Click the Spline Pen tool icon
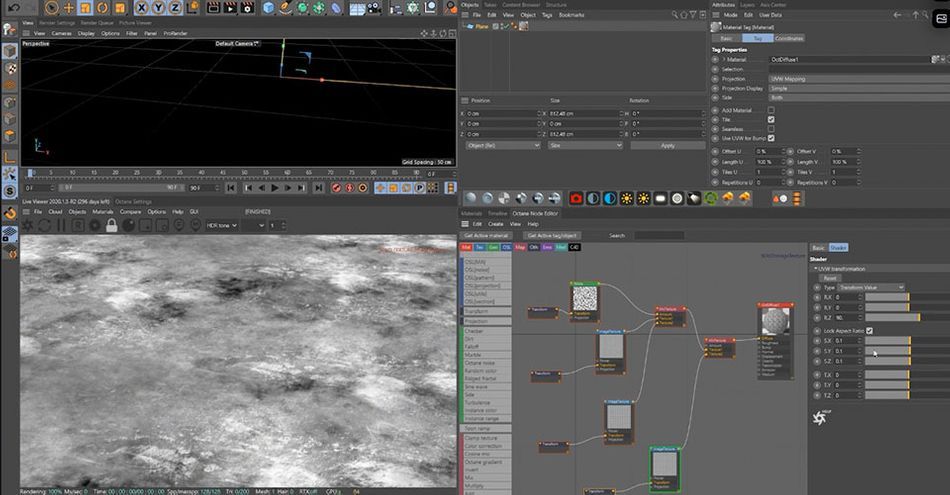 pyautogui.click(x=285, y=8)
